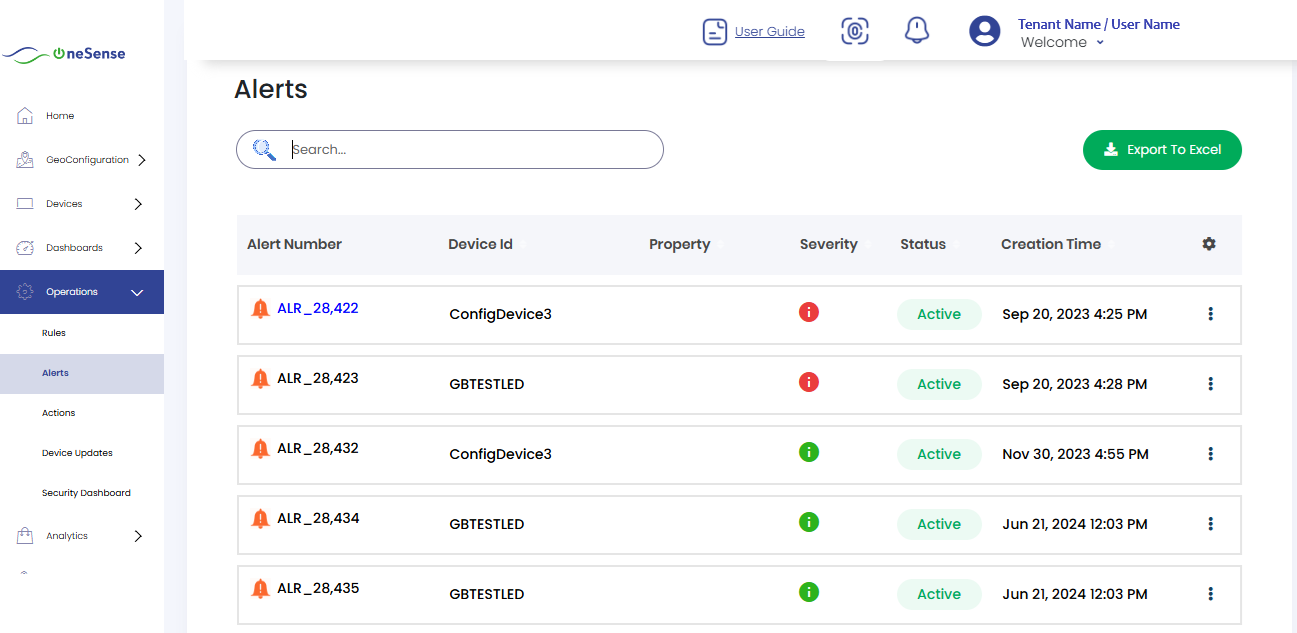1297x633 pixels.
Task: Go to Rules in Operations menu
Action: tap(54, 333)
